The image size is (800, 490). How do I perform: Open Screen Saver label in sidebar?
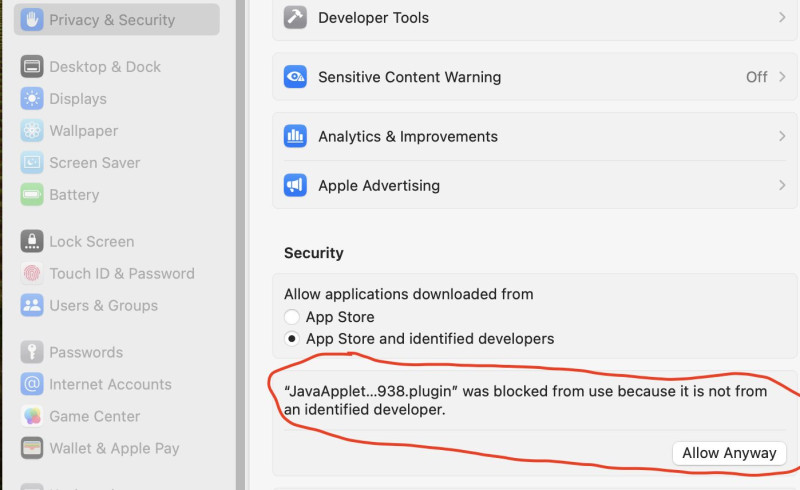94,163
